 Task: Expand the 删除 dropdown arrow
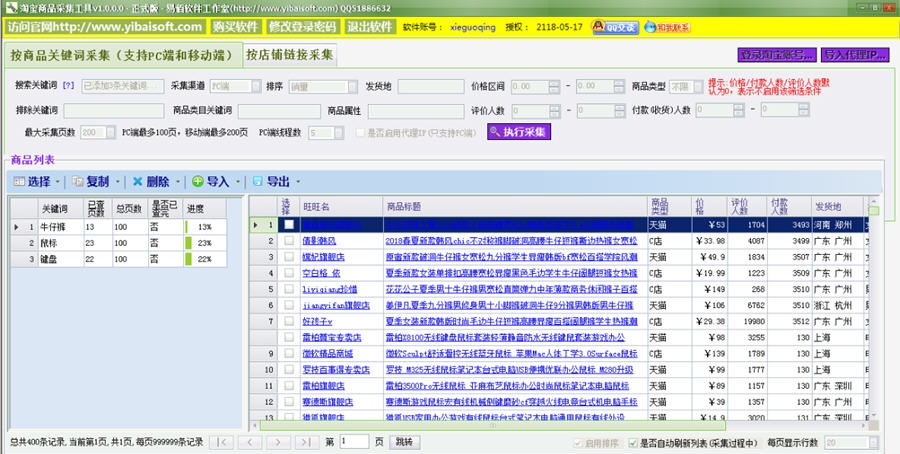click(x=178, y=183)
